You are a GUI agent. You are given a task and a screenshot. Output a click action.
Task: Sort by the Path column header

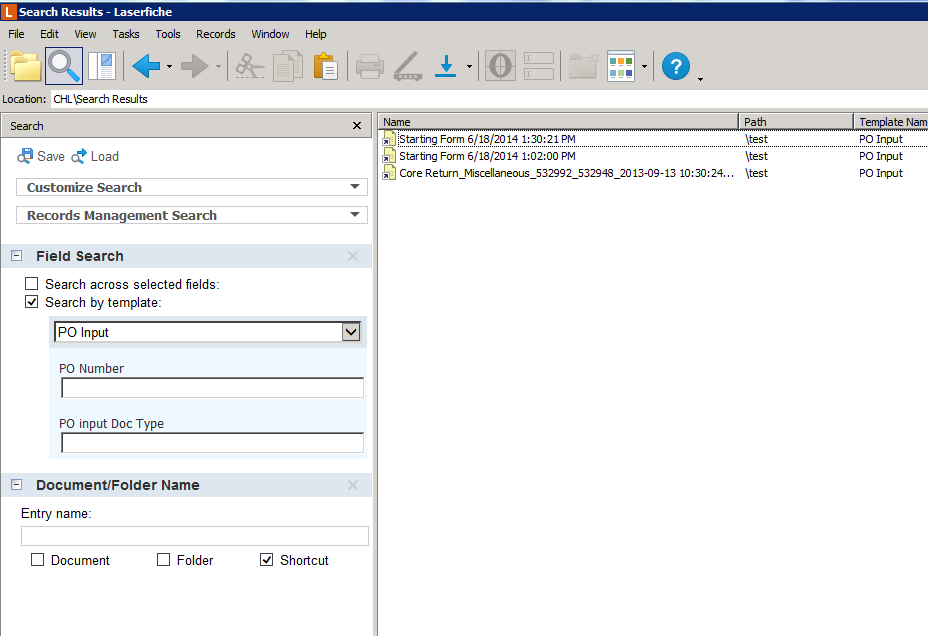coord(796,121)
